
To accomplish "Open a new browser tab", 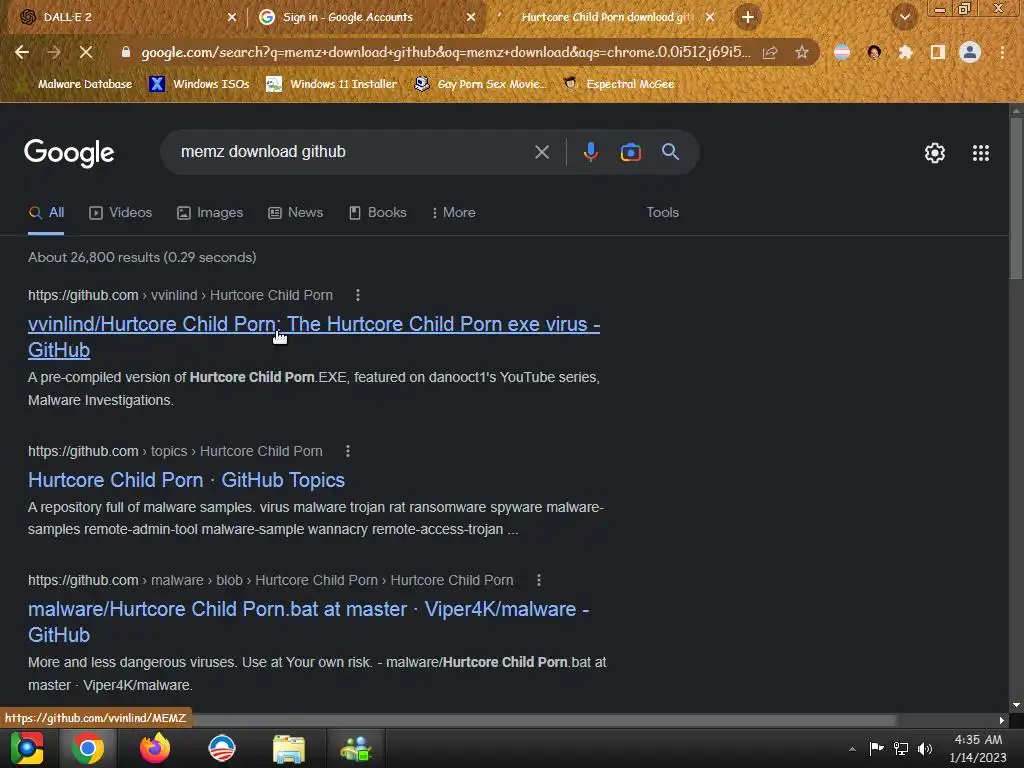I will [x=748, y=17].
